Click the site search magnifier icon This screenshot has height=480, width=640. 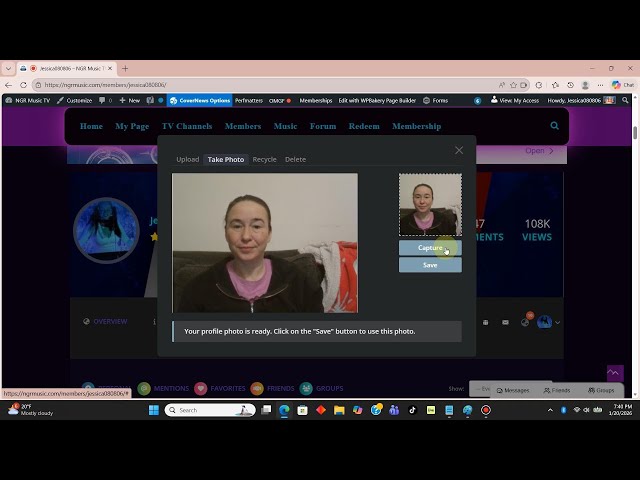coord(554,126)
